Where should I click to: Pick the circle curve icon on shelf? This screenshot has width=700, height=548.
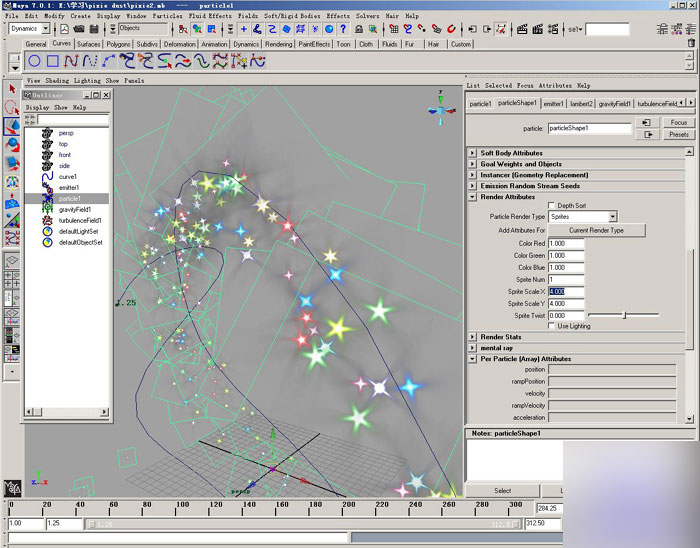pyautogui.click(x=35, y=62)
